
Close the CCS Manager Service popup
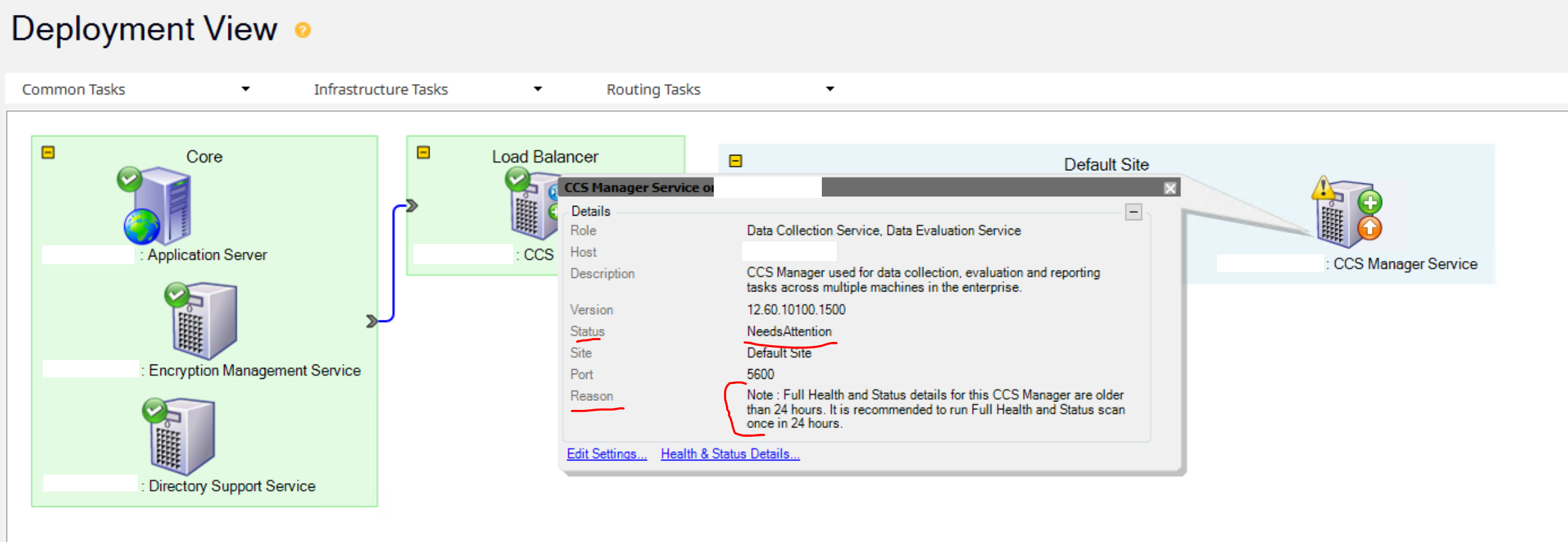click(1170, 188)
